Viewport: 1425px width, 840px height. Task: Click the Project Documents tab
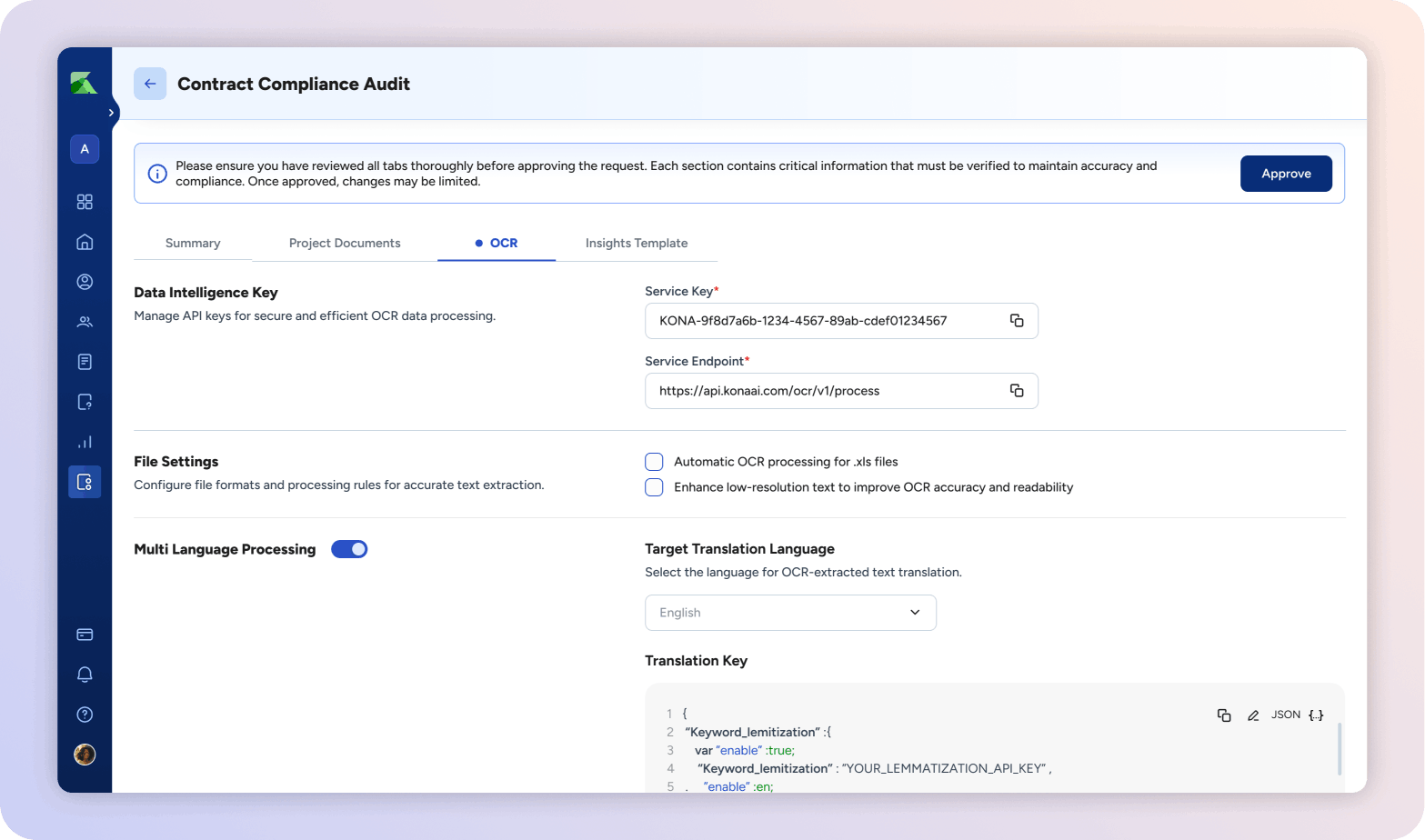pyautogui.click(x=345, y=244)
